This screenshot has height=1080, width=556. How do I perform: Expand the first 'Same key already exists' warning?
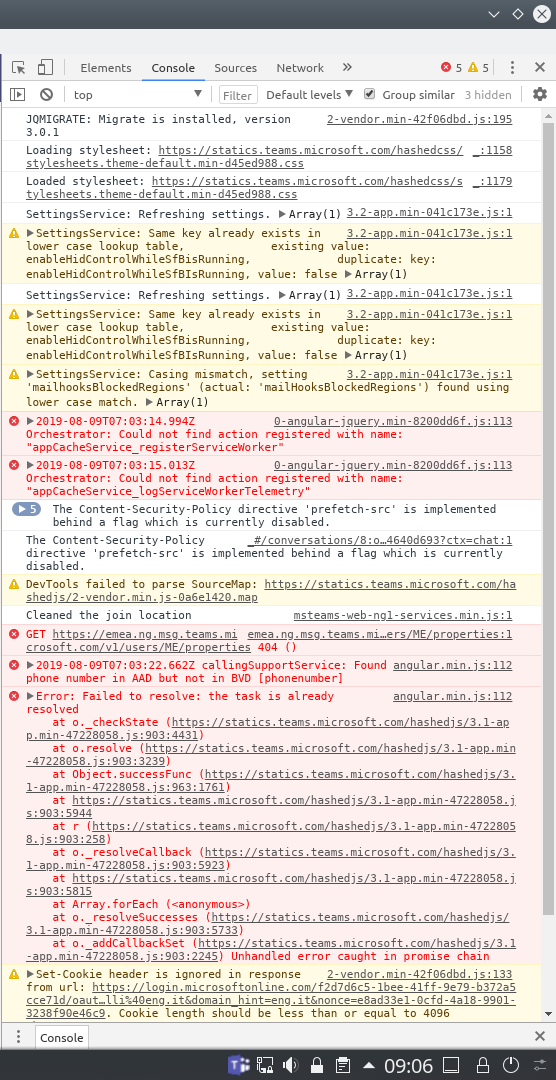tap(30, 233)
